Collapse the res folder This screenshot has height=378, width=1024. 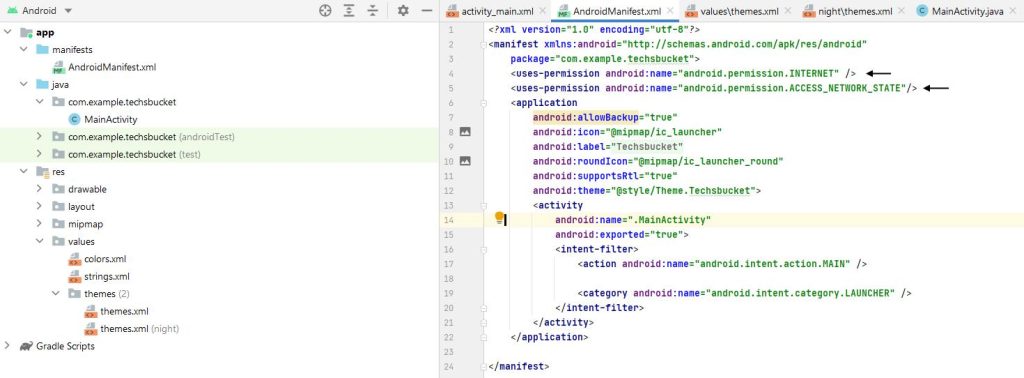click(x=24, y=171)
